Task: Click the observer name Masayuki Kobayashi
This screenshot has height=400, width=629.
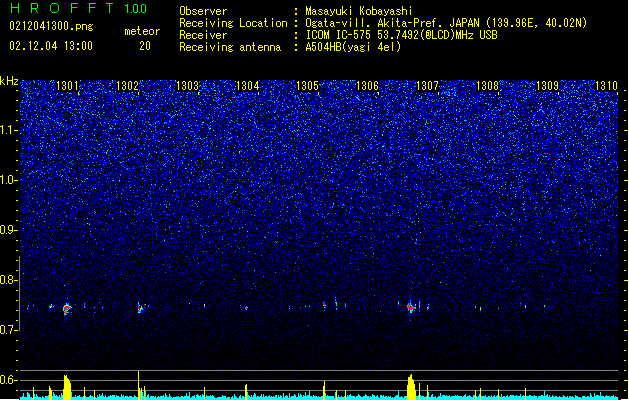Action: [x=359, y=11]
